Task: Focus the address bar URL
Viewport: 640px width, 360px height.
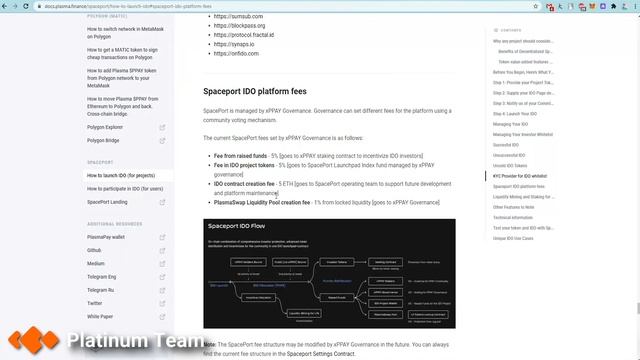Action: click(128, 7)
